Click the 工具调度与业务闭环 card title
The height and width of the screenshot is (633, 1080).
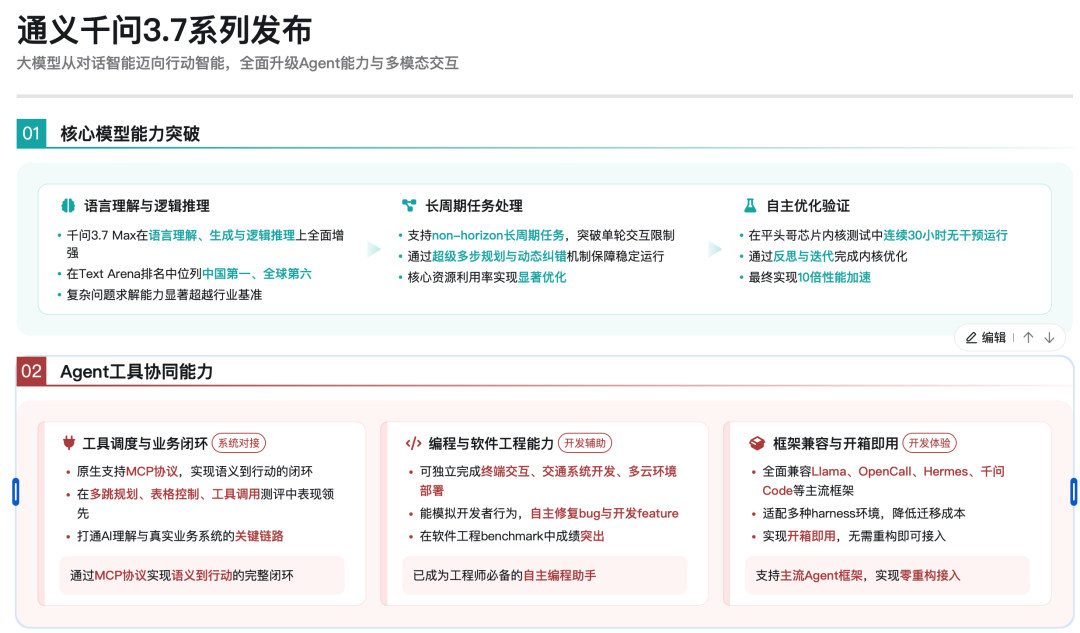pyautogui.click(x=145, y=444)
